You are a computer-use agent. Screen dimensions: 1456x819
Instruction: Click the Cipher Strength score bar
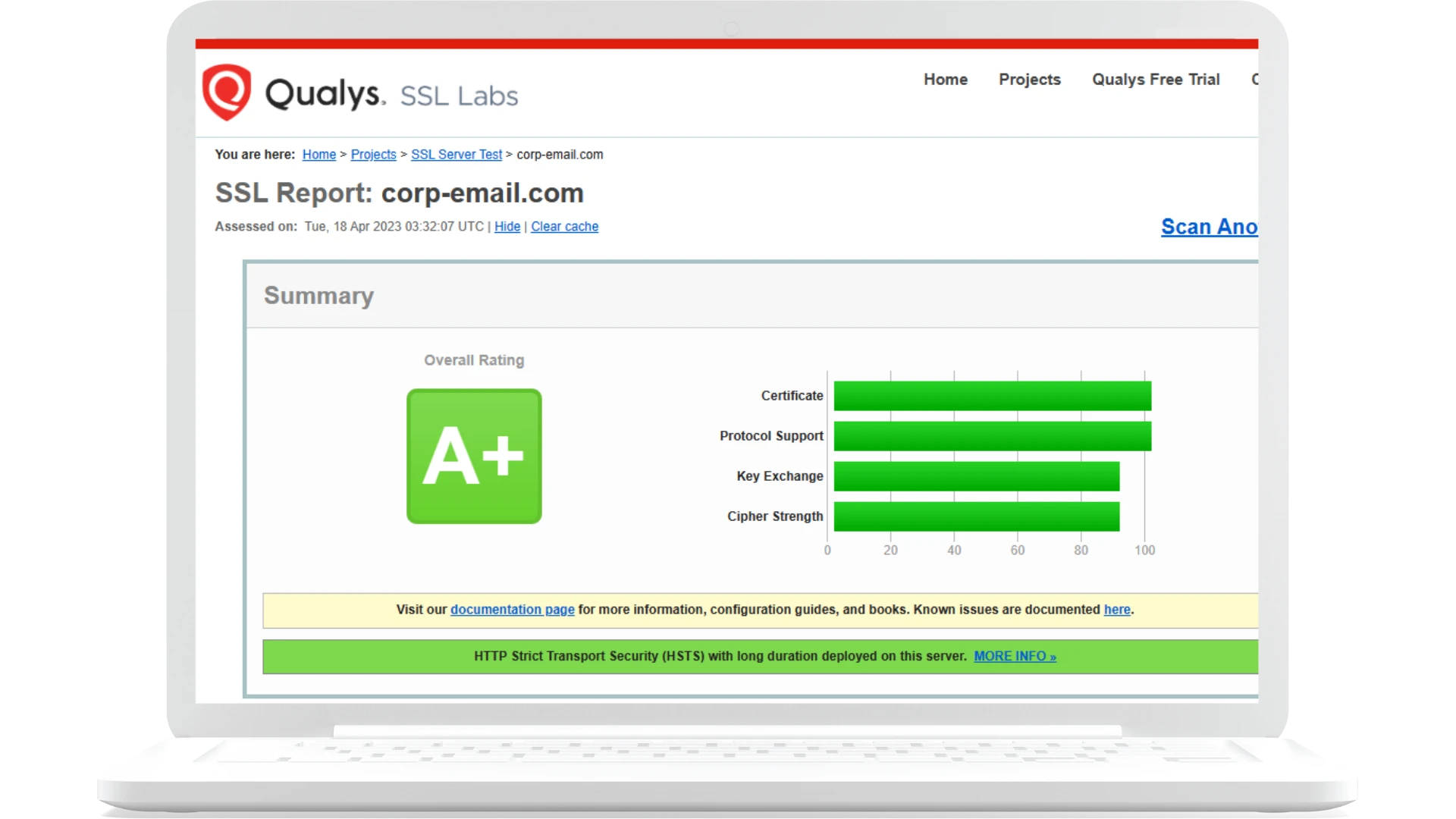[x=976, y=516]
